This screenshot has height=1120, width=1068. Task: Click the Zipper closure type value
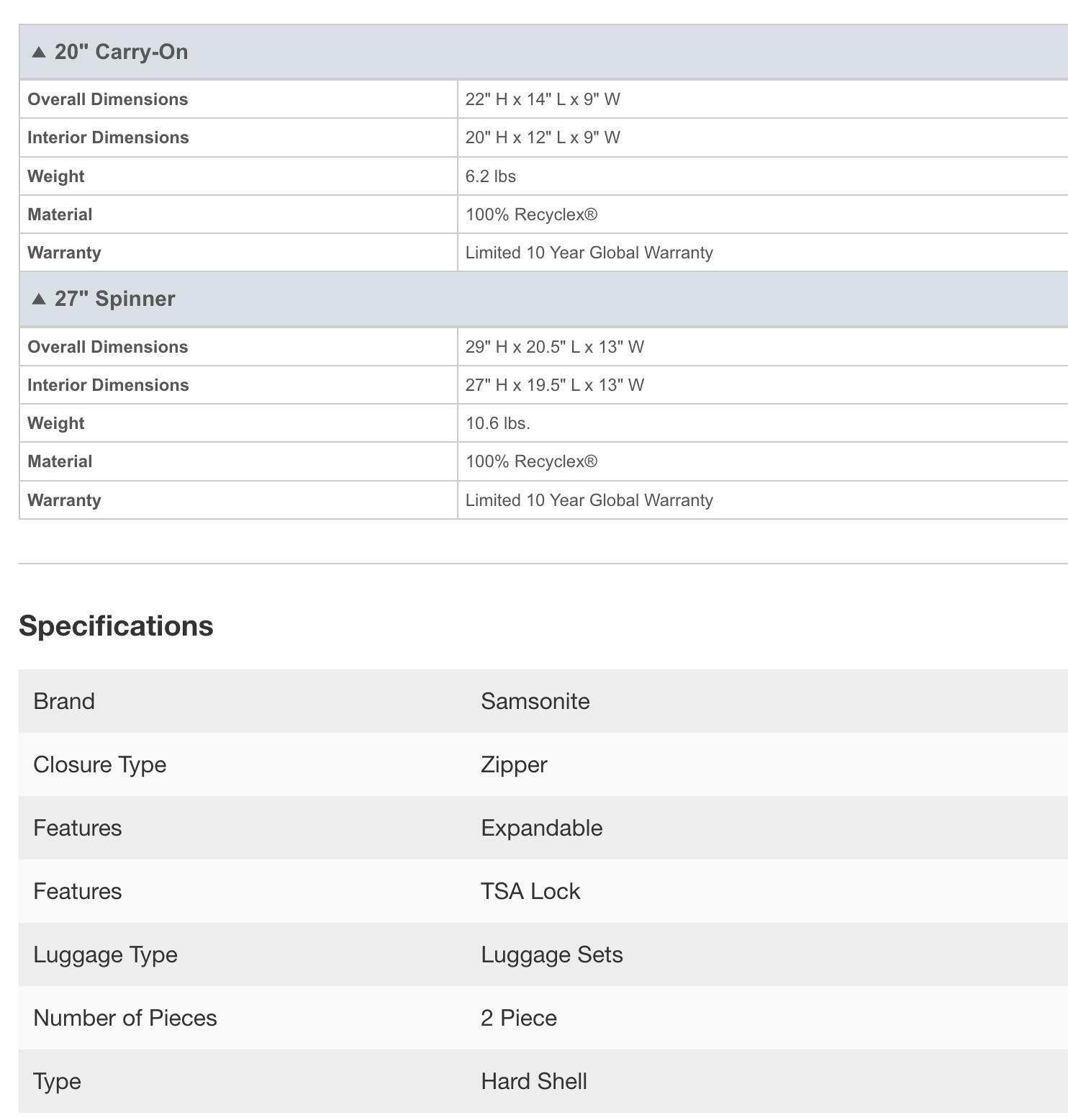coord(514,764)
